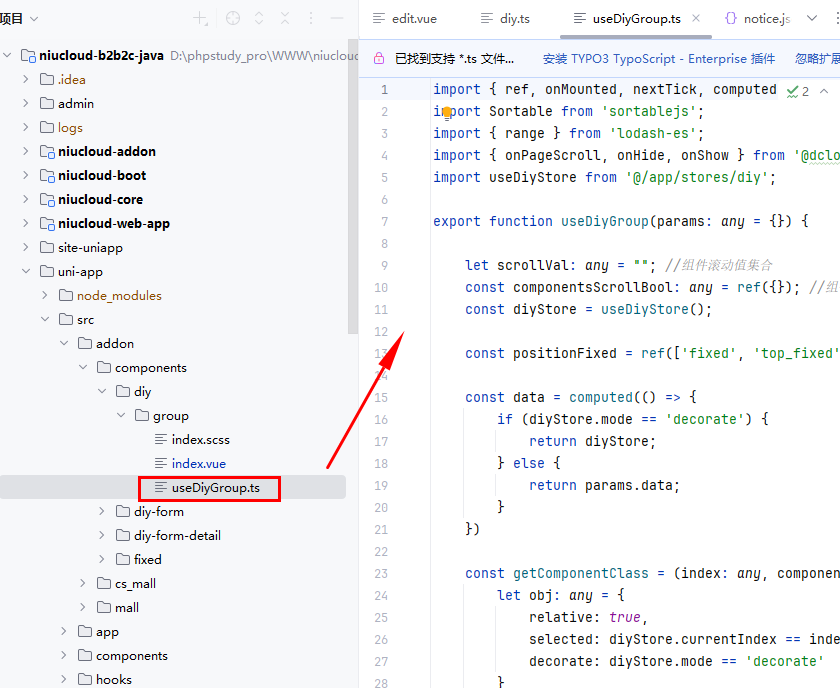Viewport: 840px width, 688px height.
Task: Click the orange intention bulb on line 2
Action: tap(447, 112)
